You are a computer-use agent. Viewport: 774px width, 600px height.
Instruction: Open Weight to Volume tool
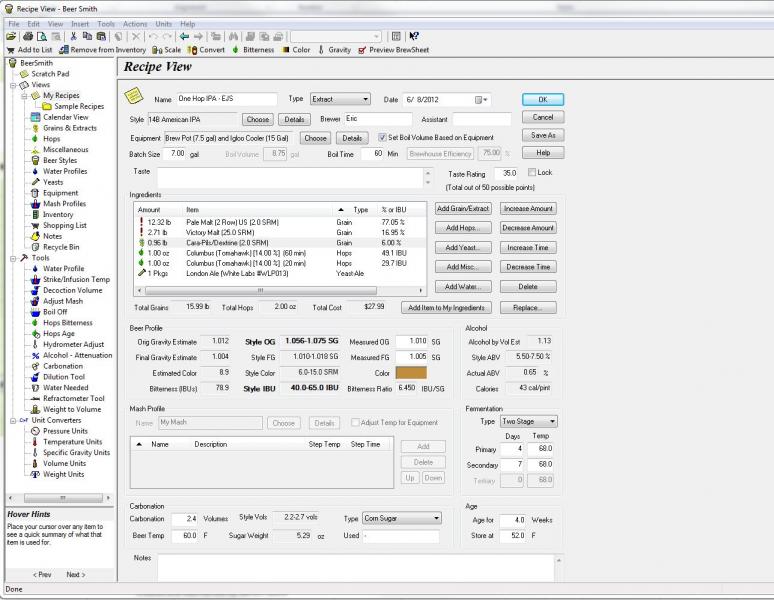(x=72, y=410)
